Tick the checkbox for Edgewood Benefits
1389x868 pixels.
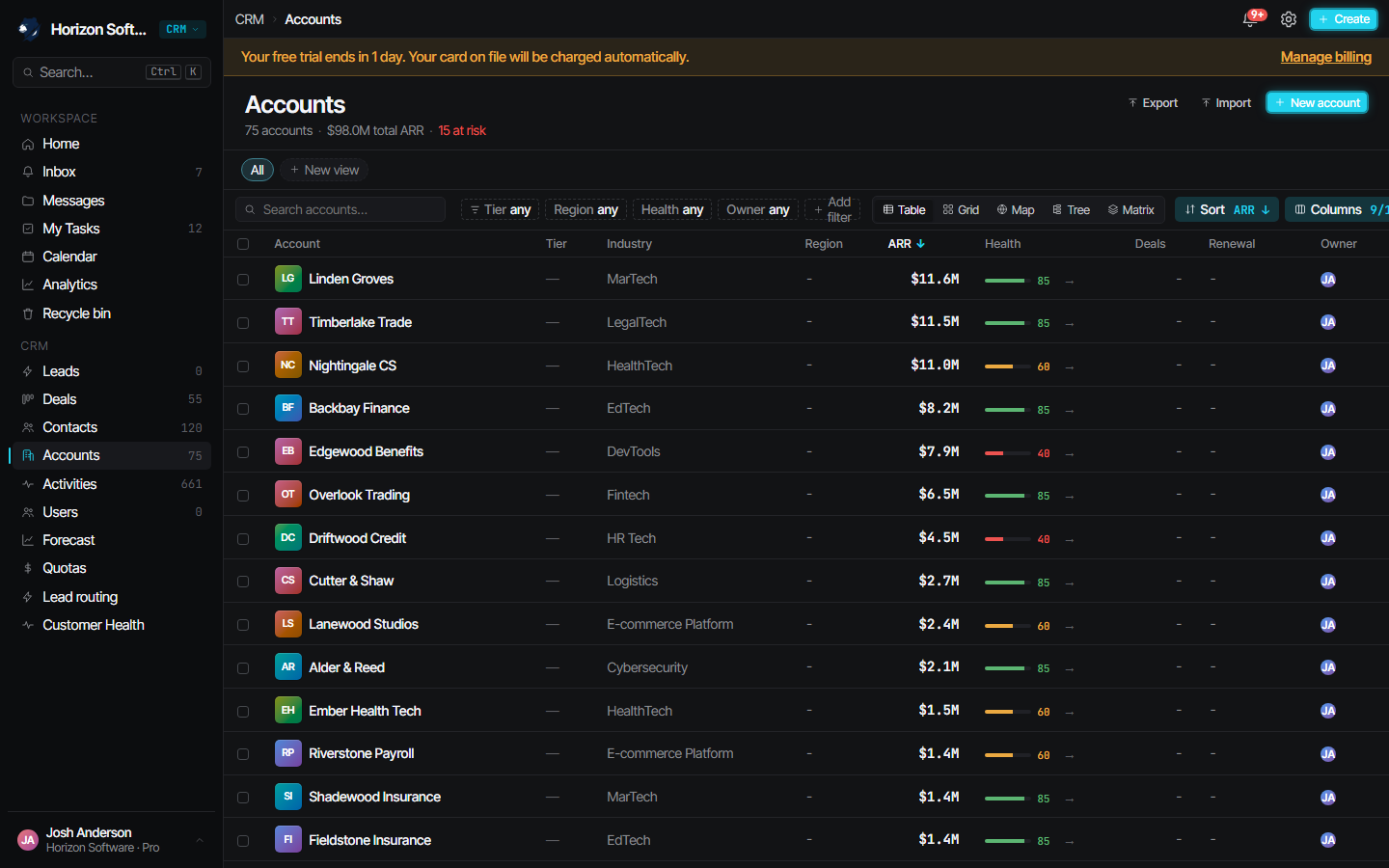[x=243, y=452]
